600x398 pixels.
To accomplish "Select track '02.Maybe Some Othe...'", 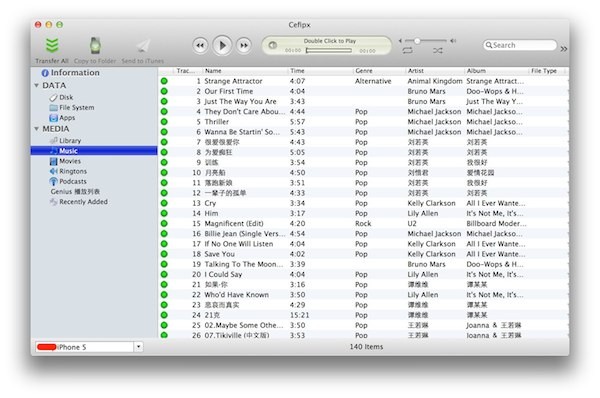I will (244, 325).
